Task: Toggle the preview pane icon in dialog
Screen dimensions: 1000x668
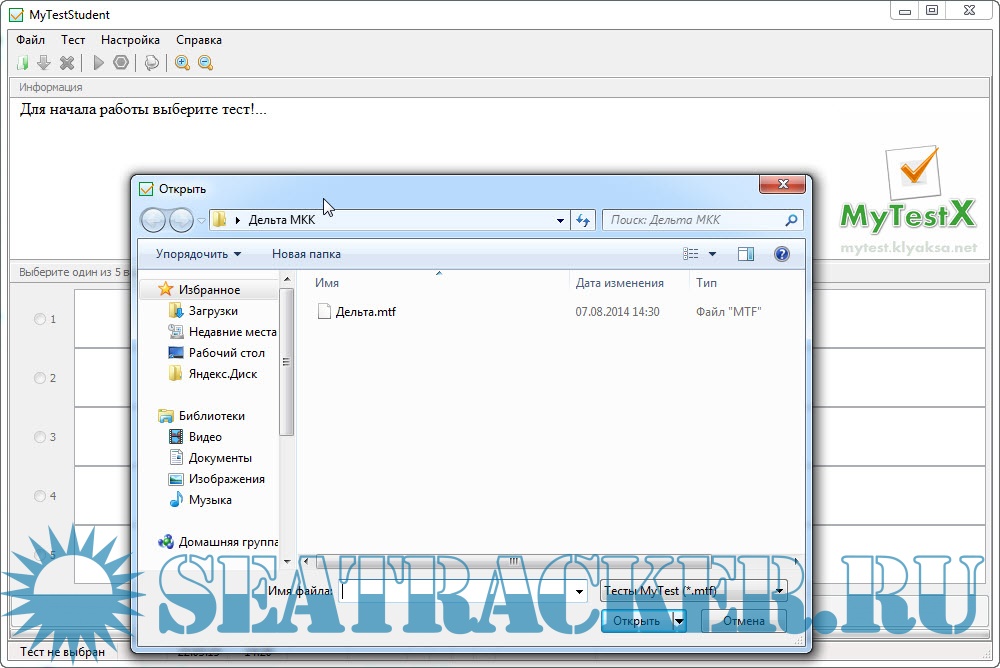Action: [746, 254]
